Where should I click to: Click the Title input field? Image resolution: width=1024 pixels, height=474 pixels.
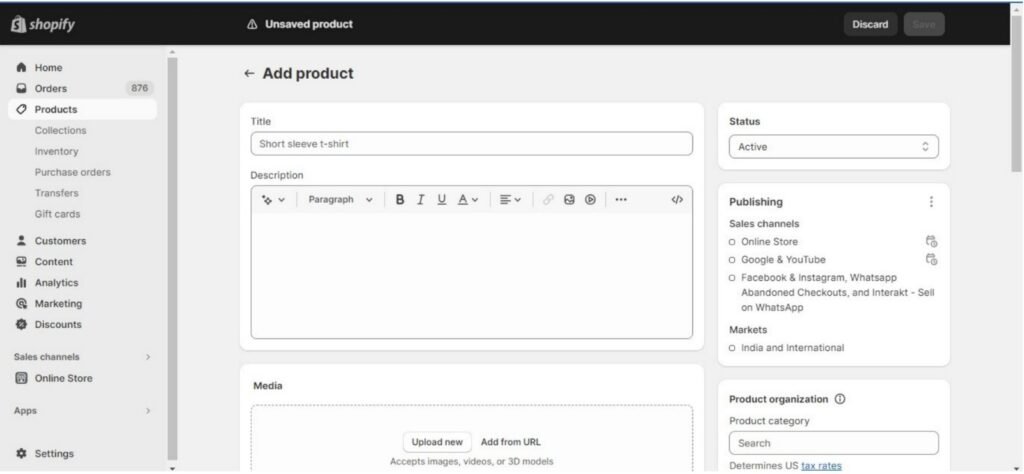click(x=472, y=144)
